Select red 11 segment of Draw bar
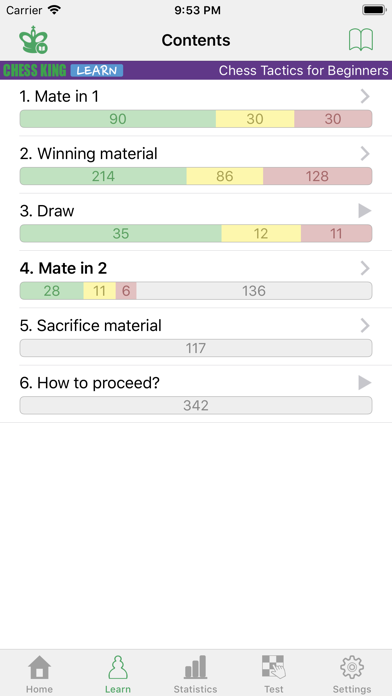Screen dimensions: 392x696 (x=337, y=233)
